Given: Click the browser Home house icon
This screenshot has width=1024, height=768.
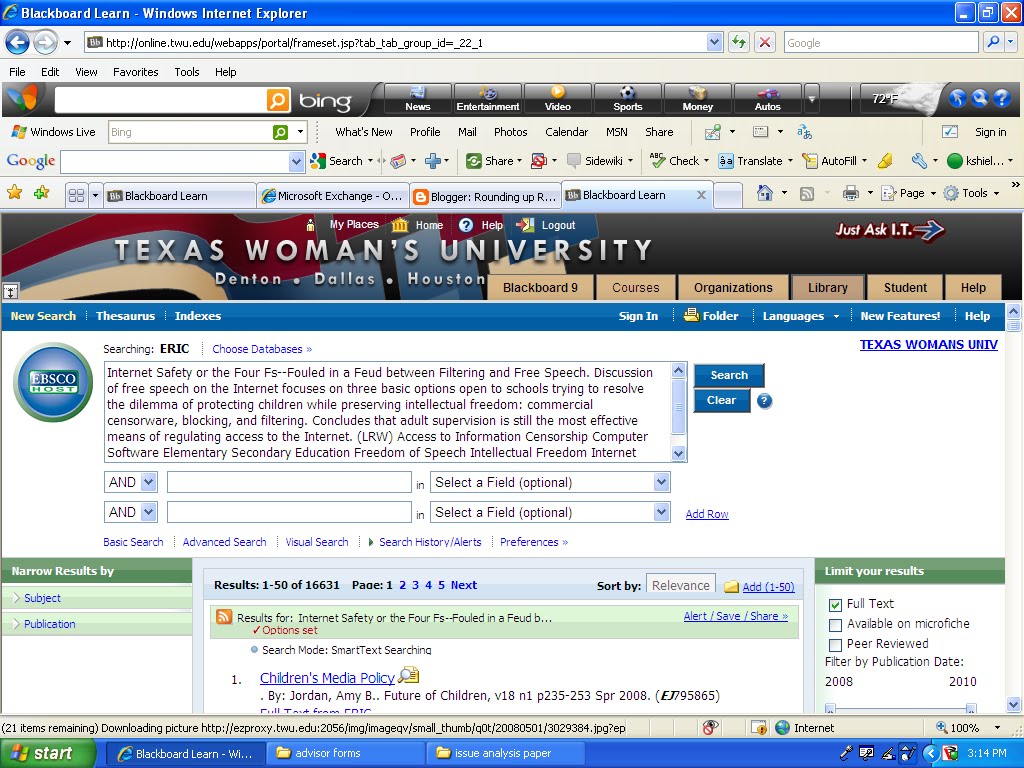Looking at the screenshot, I should pyautogui.click(x=765, y=193).
